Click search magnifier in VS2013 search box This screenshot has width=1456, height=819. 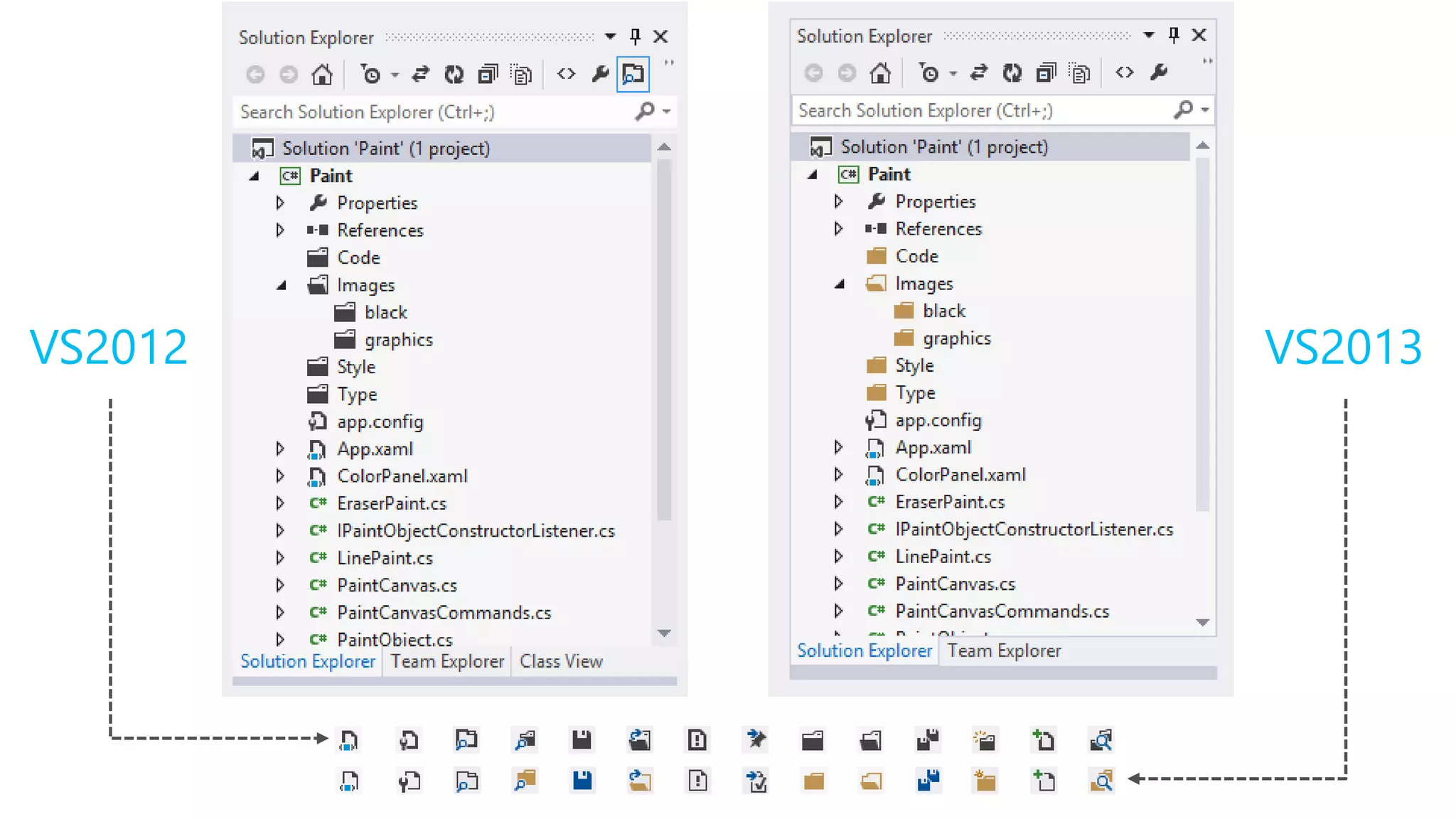coord(1183,109)
